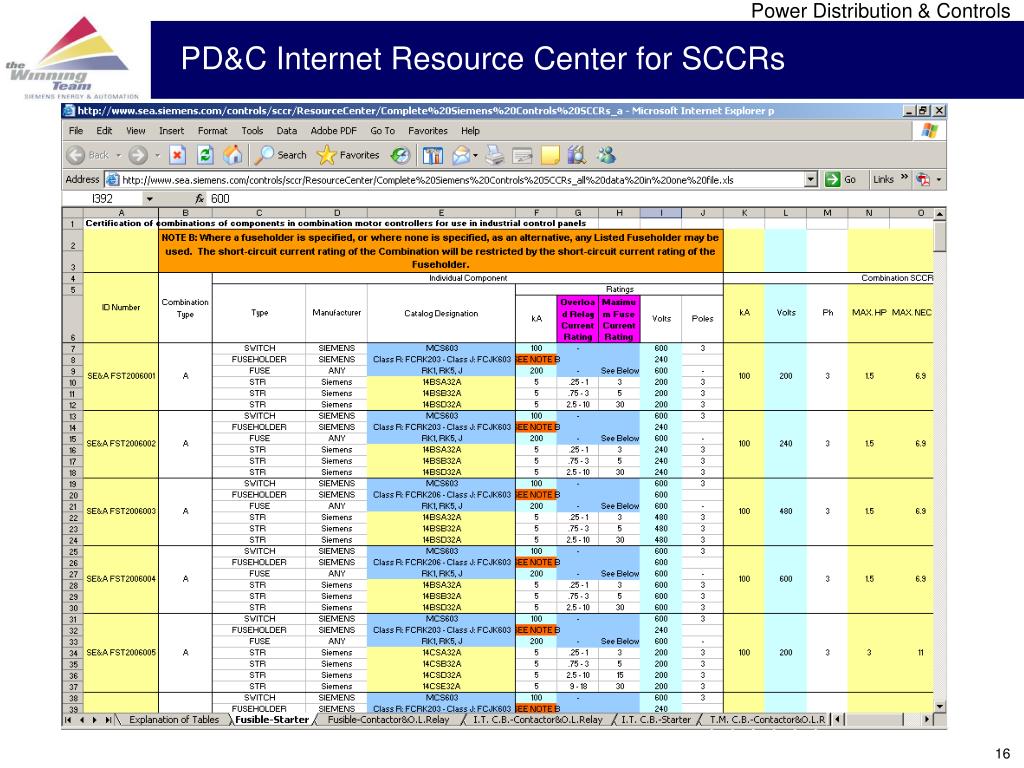Click vertical scrollbar up arrow
The width and height of the screenshot is (1024, 768).
click(940, 214)
